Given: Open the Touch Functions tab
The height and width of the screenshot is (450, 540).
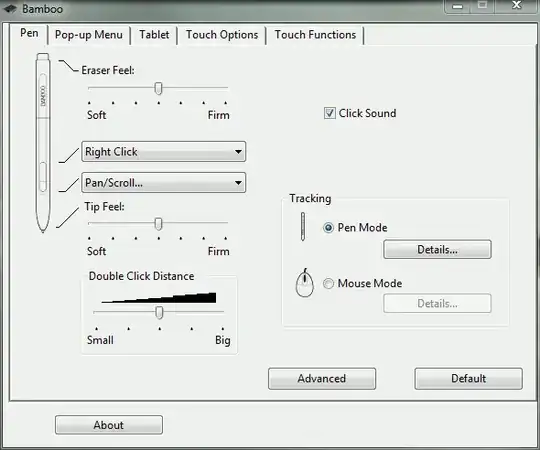Looking at the screenshot, I should (x=315, y=35).
